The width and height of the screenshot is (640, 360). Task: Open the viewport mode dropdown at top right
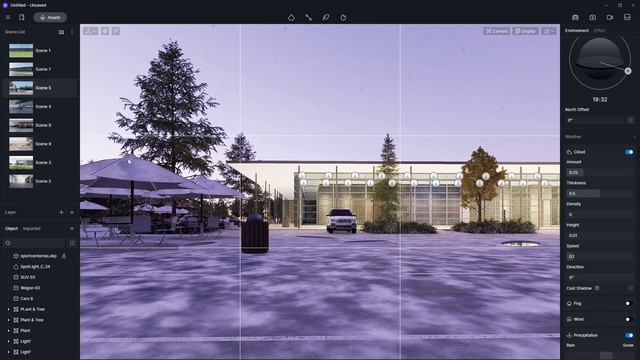[549, 31]
